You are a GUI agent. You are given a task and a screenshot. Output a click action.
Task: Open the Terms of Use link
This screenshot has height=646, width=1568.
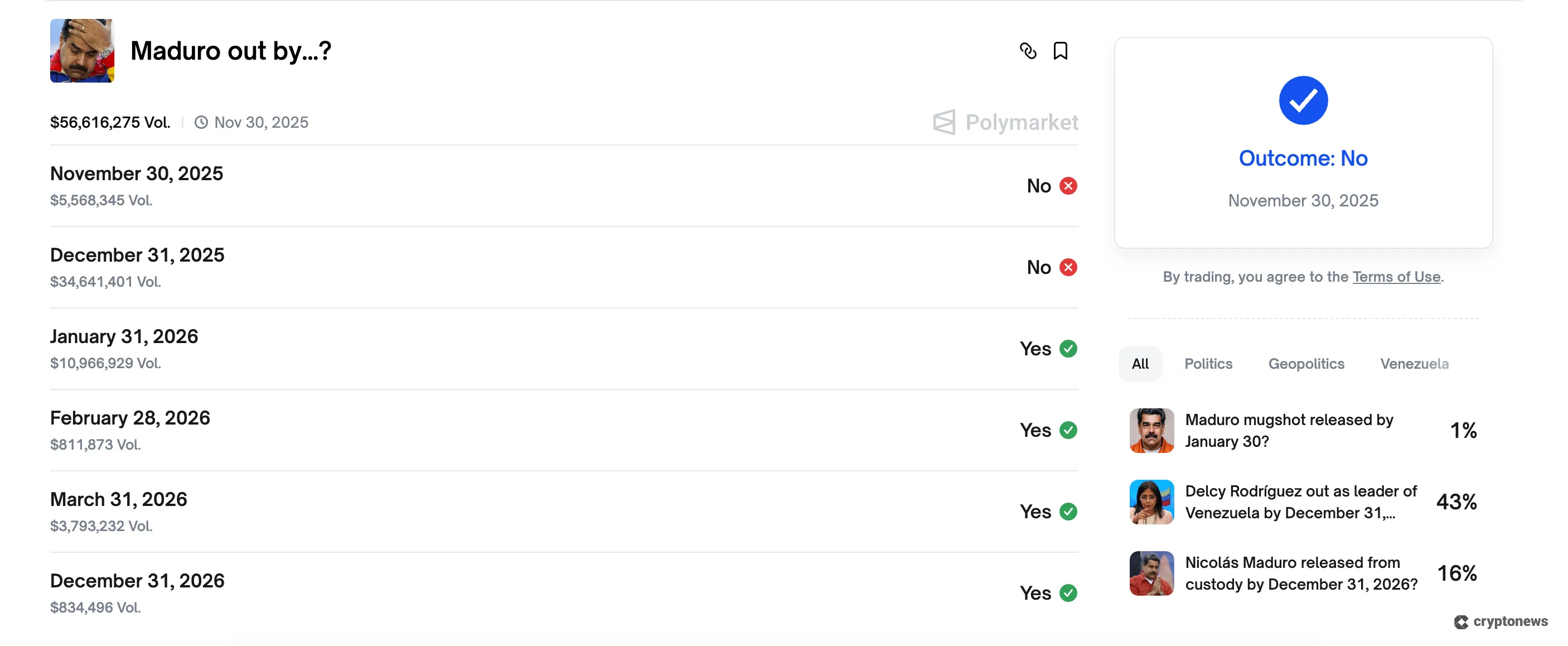coord(1396,277)
